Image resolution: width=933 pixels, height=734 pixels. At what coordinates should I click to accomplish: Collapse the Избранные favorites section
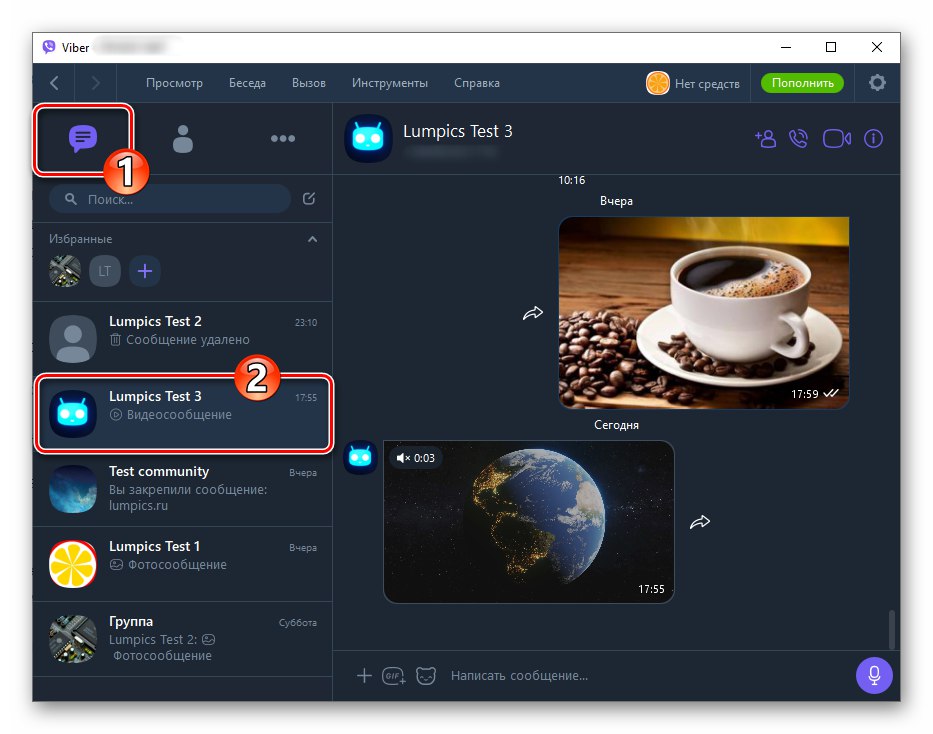point(312,239)
